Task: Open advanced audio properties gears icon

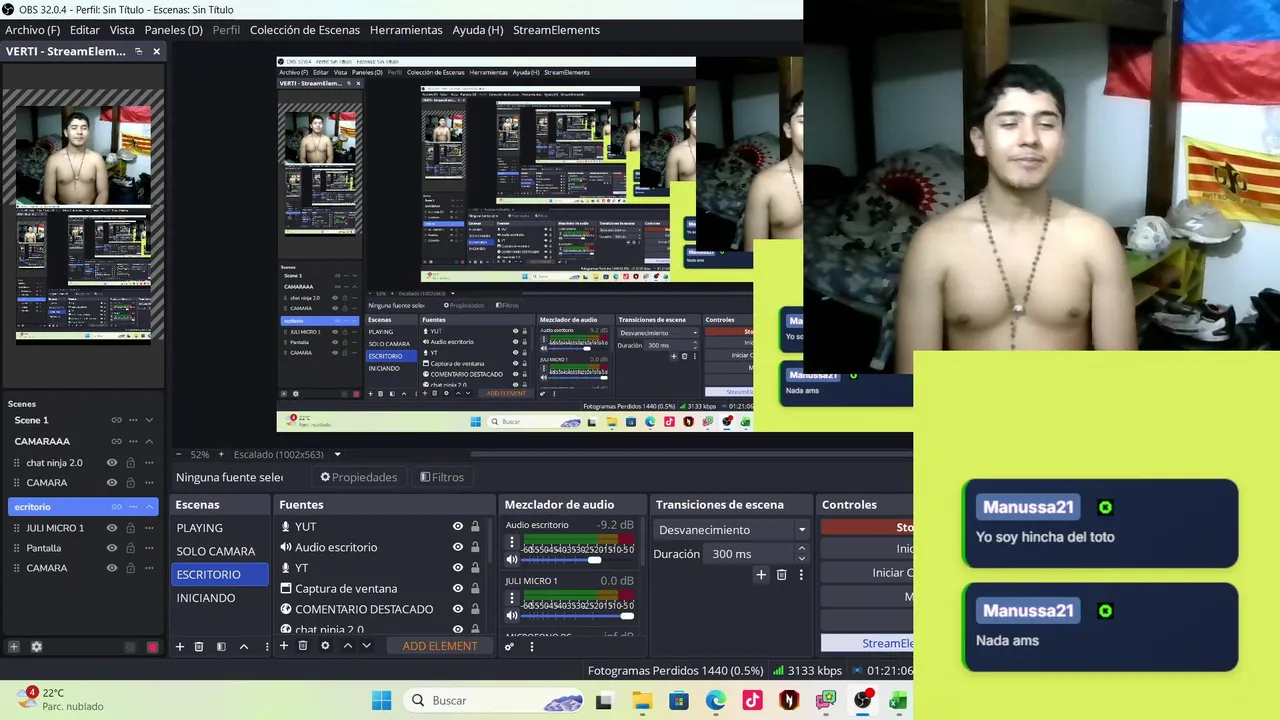Action: pyautogui.click(x=509, y=647)
